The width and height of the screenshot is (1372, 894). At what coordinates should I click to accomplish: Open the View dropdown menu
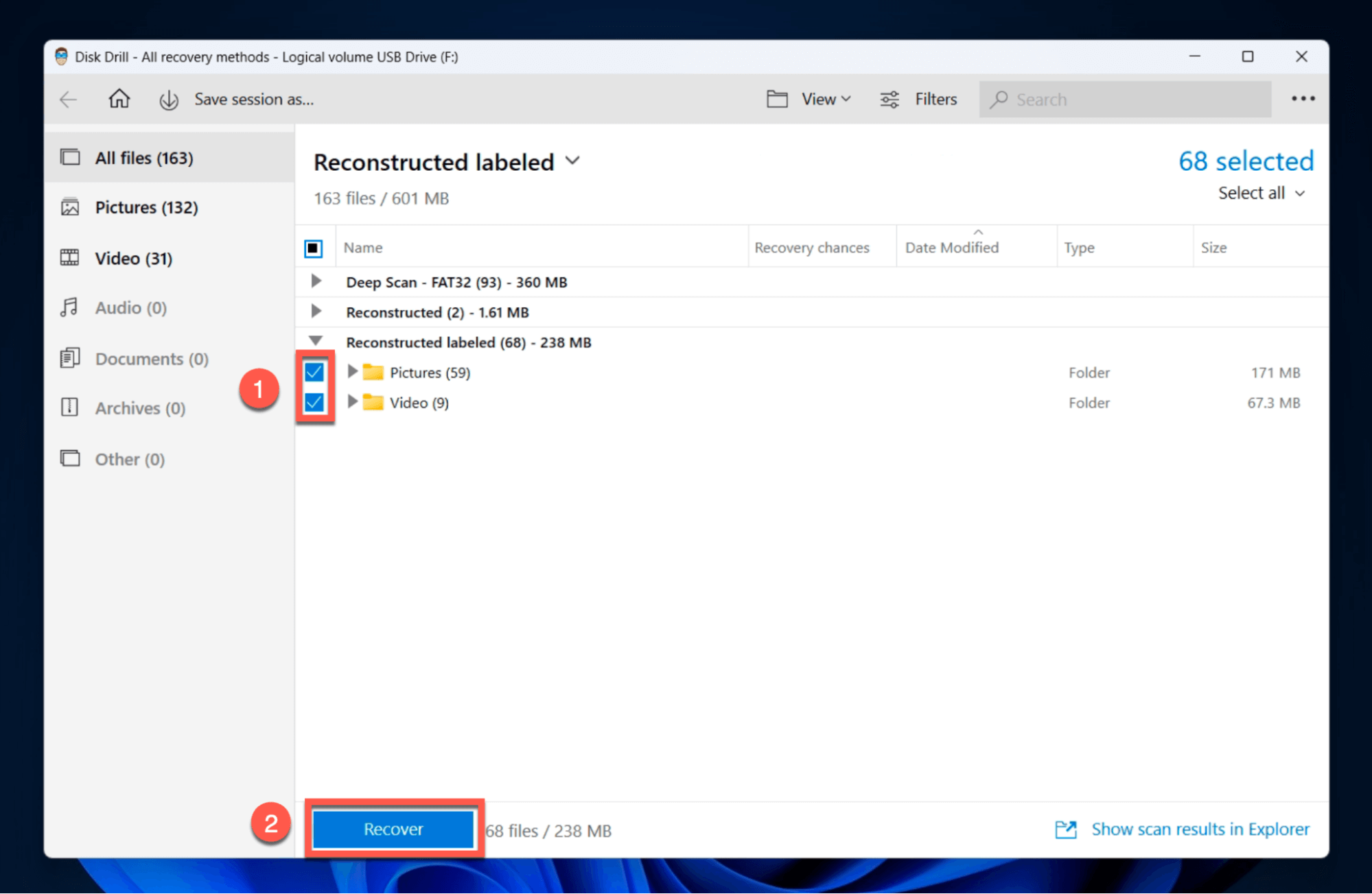826,99
